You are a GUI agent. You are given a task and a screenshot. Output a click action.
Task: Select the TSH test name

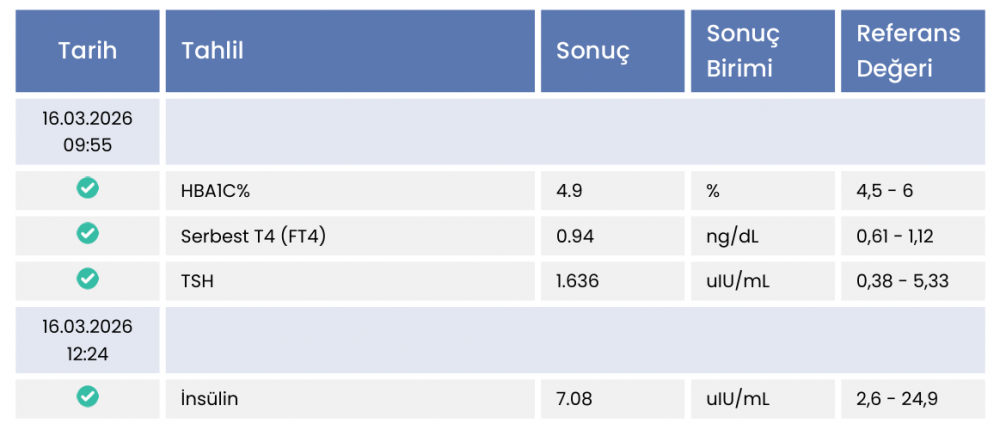pos(197,281)
